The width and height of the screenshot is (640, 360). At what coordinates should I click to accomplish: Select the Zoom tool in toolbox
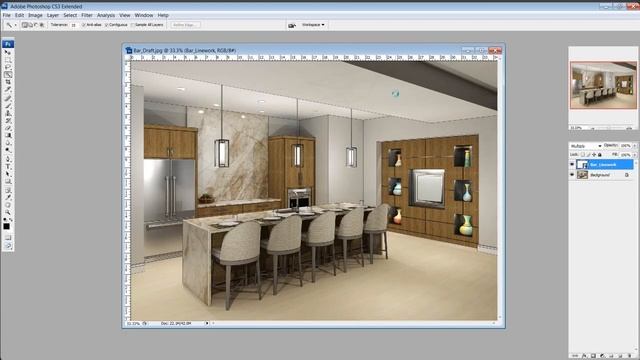pos(8,213)
